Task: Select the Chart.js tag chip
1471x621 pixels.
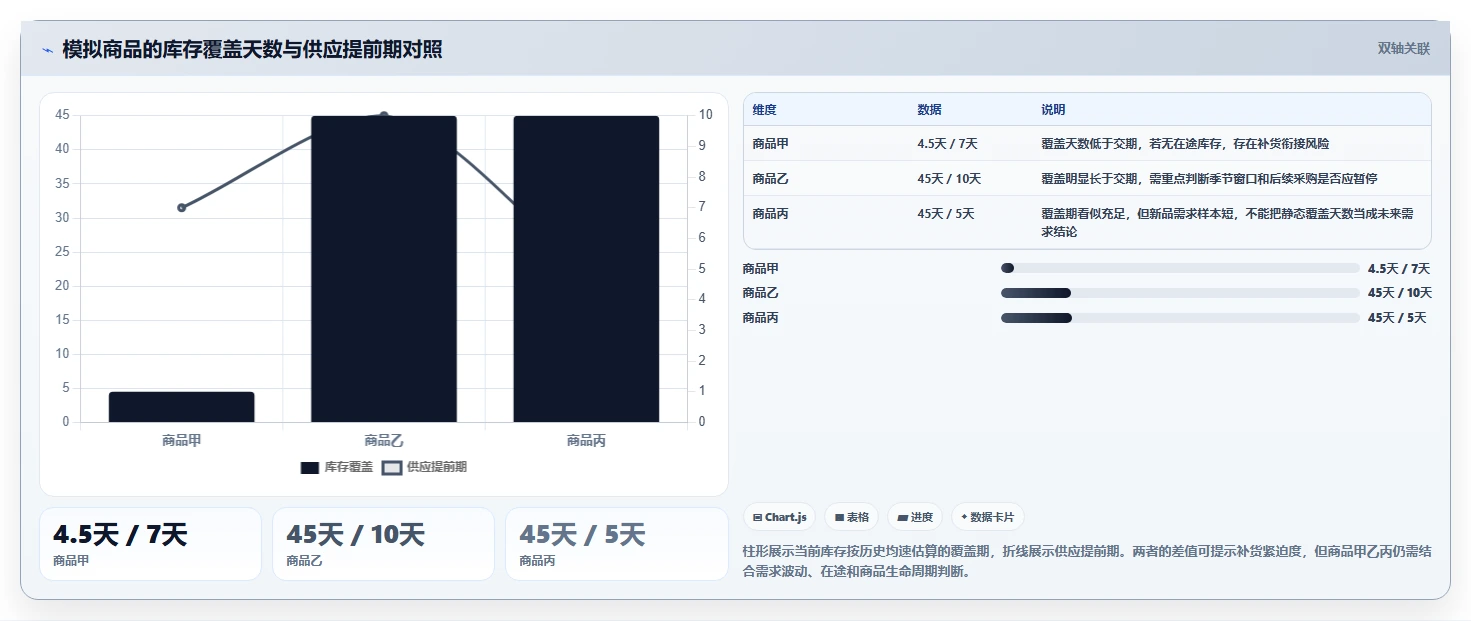Action: click(779, 517)
